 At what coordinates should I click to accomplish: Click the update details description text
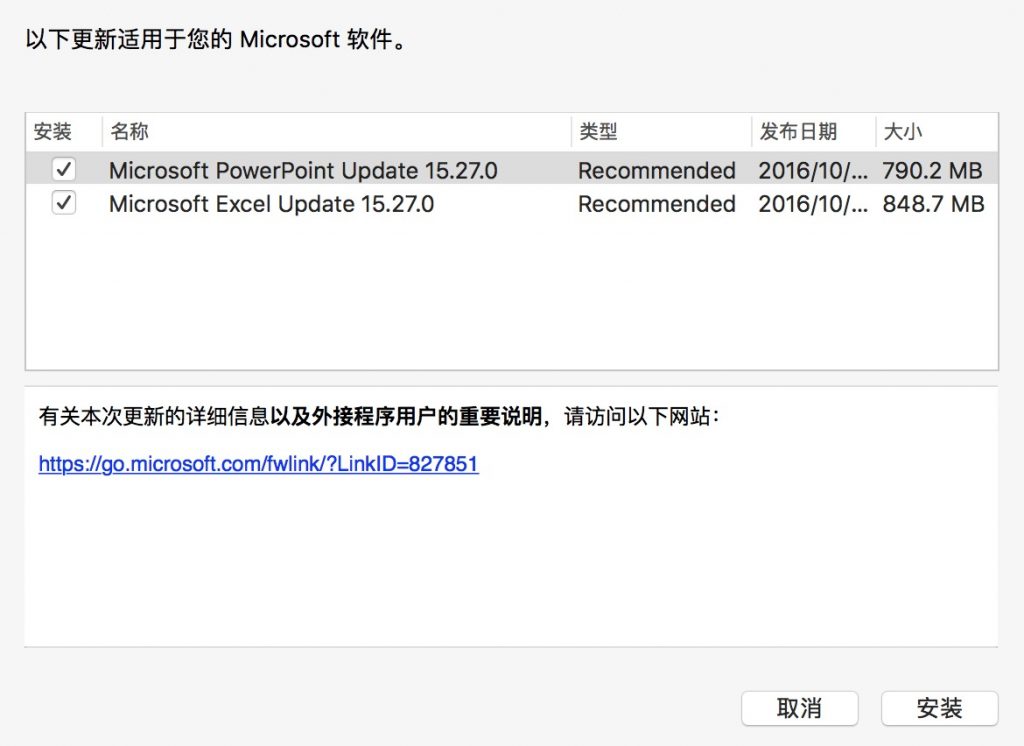coord(379,416)
